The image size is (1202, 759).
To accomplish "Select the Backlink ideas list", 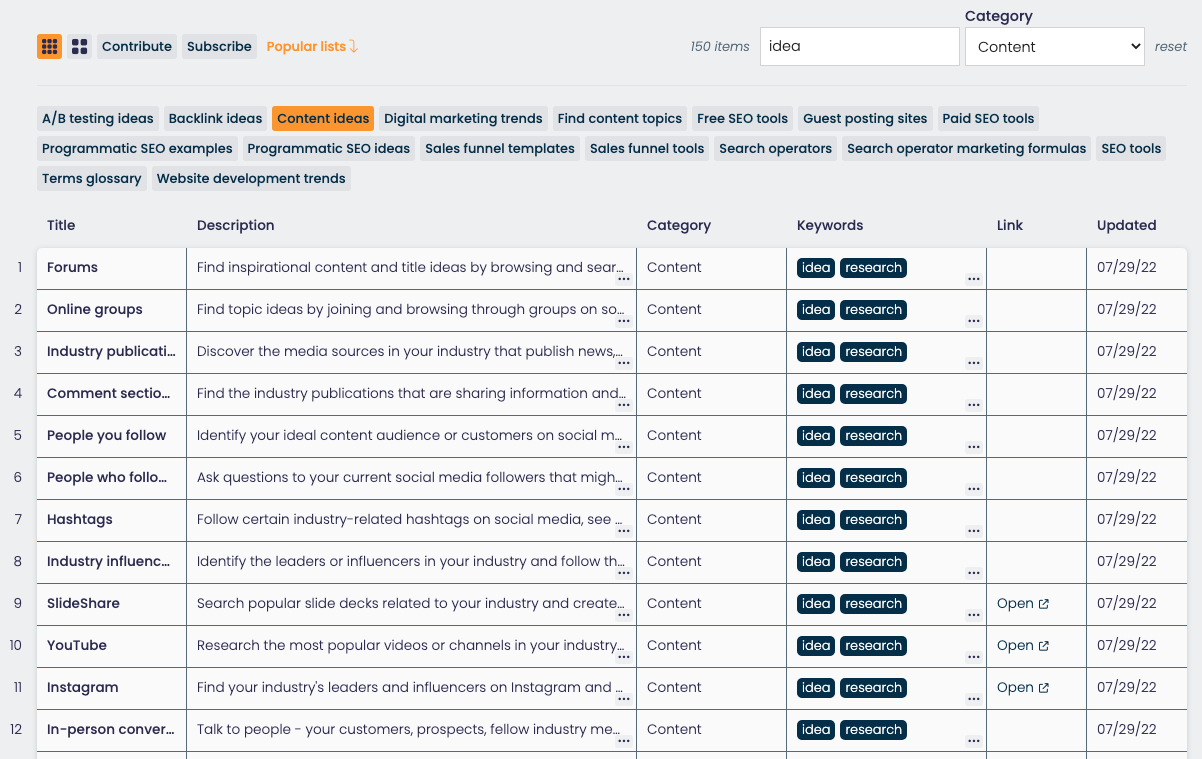I will click(215, 118).
